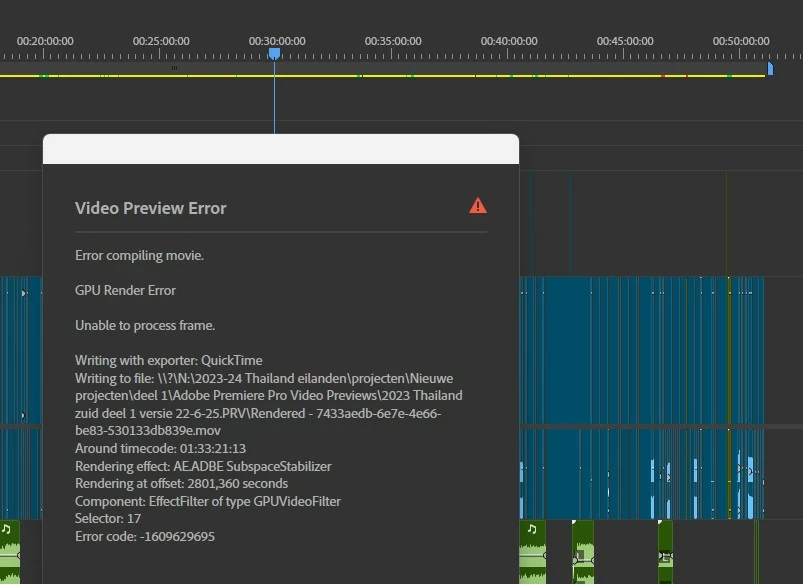Click the 'Error compiling movie.' line
The width and height of the screenshot is (803, 584).
tap(139, 255)
